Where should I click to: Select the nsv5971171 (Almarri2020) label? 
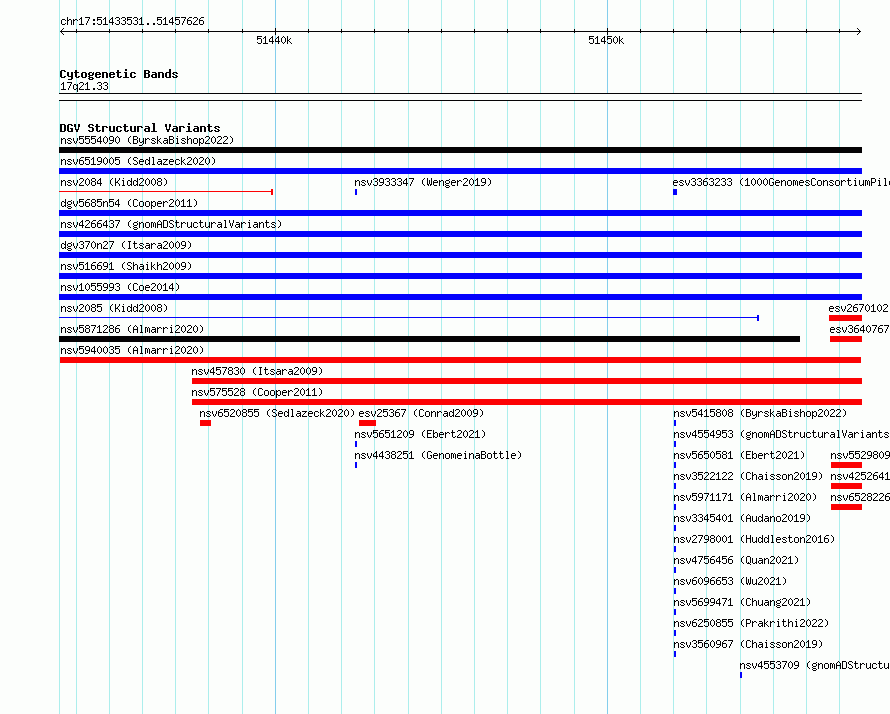tap(745, 497)
